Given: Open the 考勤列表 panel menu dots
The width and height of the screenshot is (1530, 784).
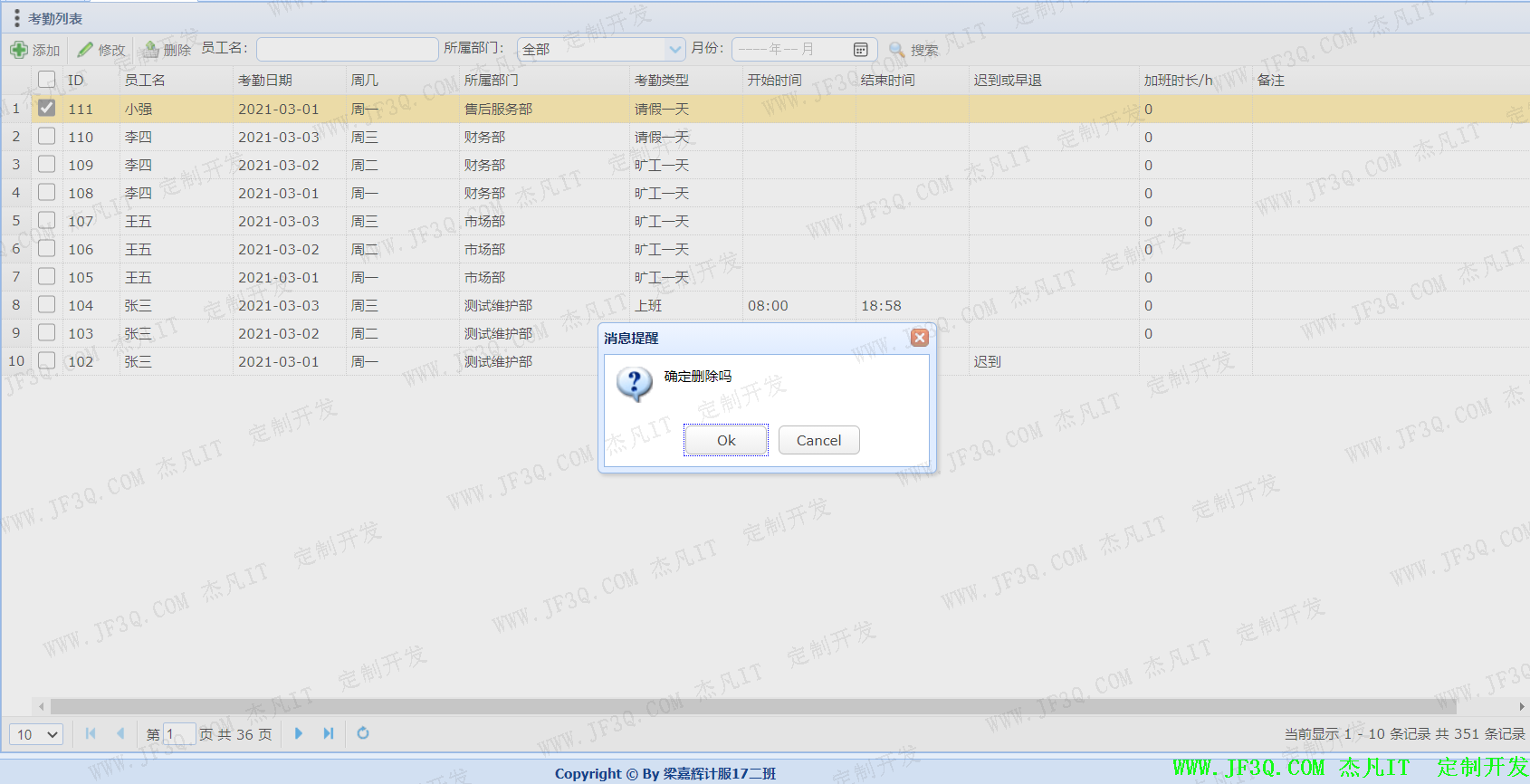Looking at the screenshot, I should pos(16,18).
